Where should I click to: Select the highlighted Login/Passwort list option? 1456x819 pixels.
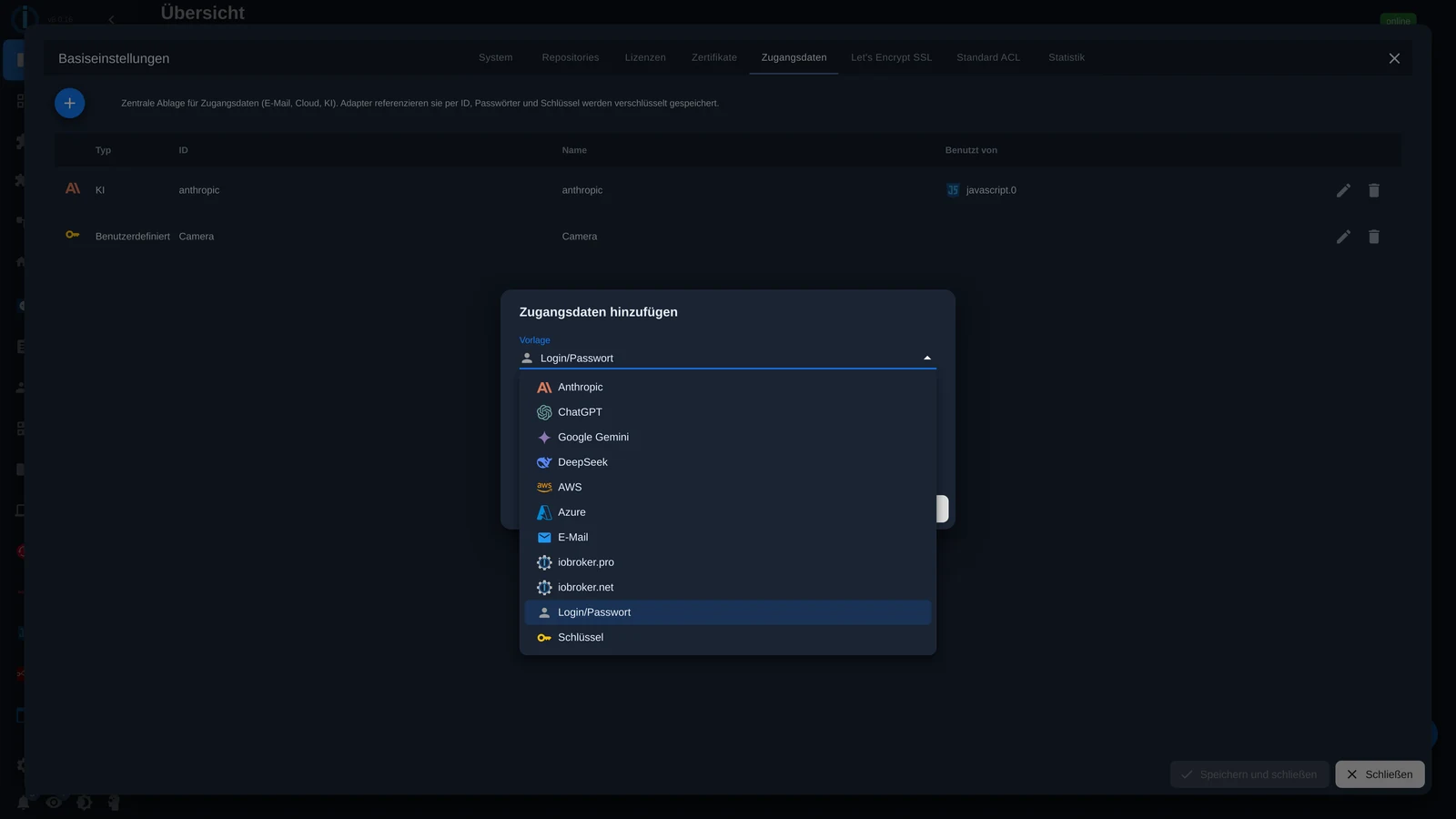[x=728, y=612]
